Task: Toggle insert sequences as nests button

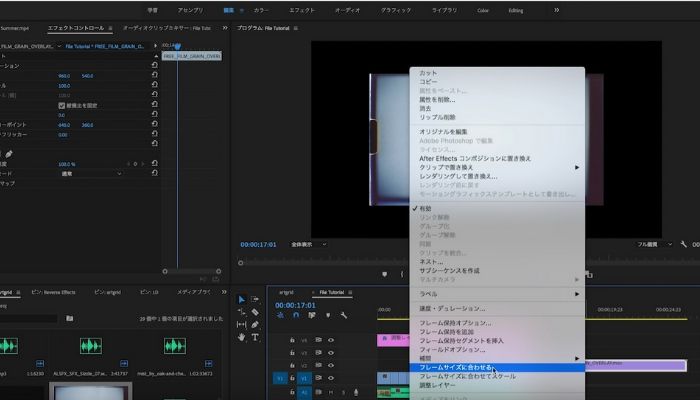Action: (x=280, y=315)
